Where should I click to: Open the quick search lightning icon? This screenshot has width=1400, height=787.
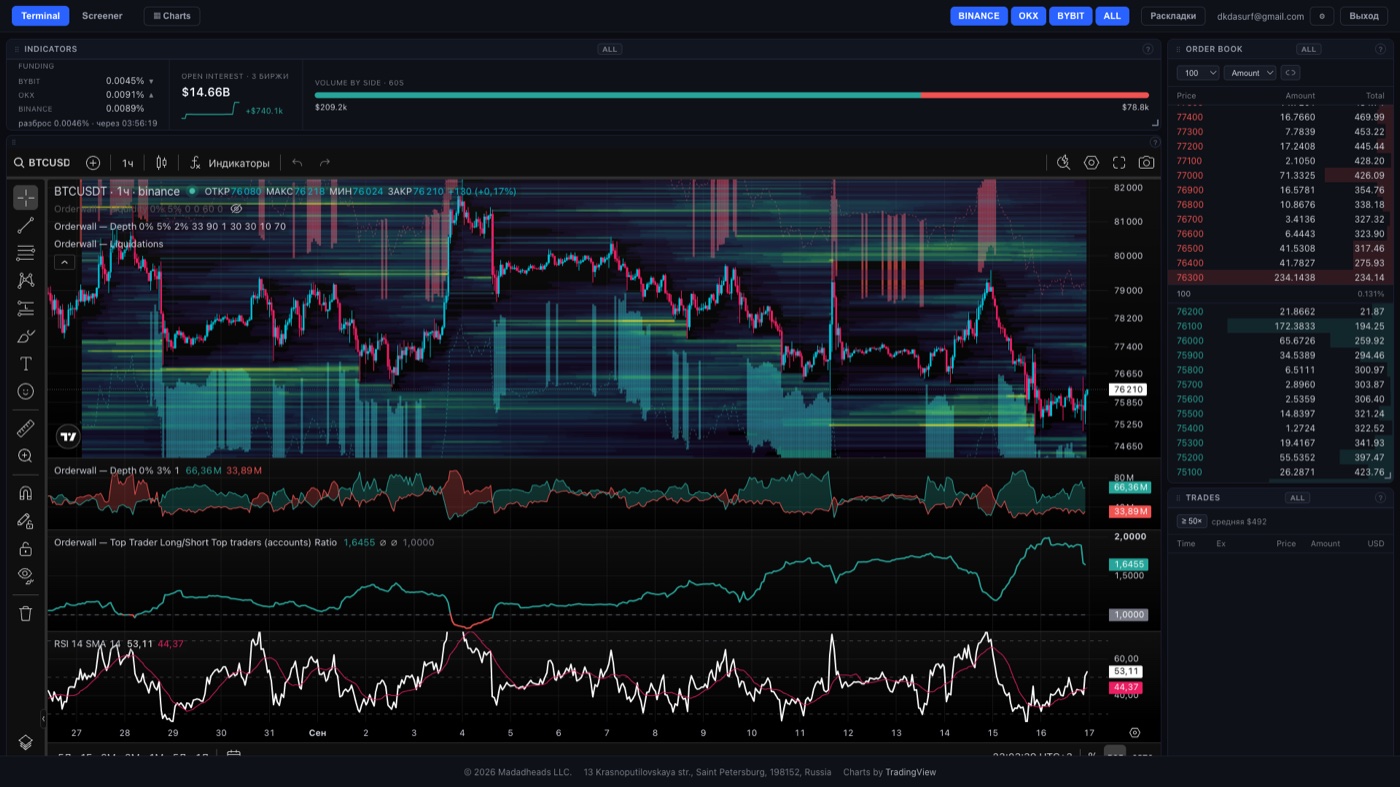pyautogui.click(x=1064, y=163)
